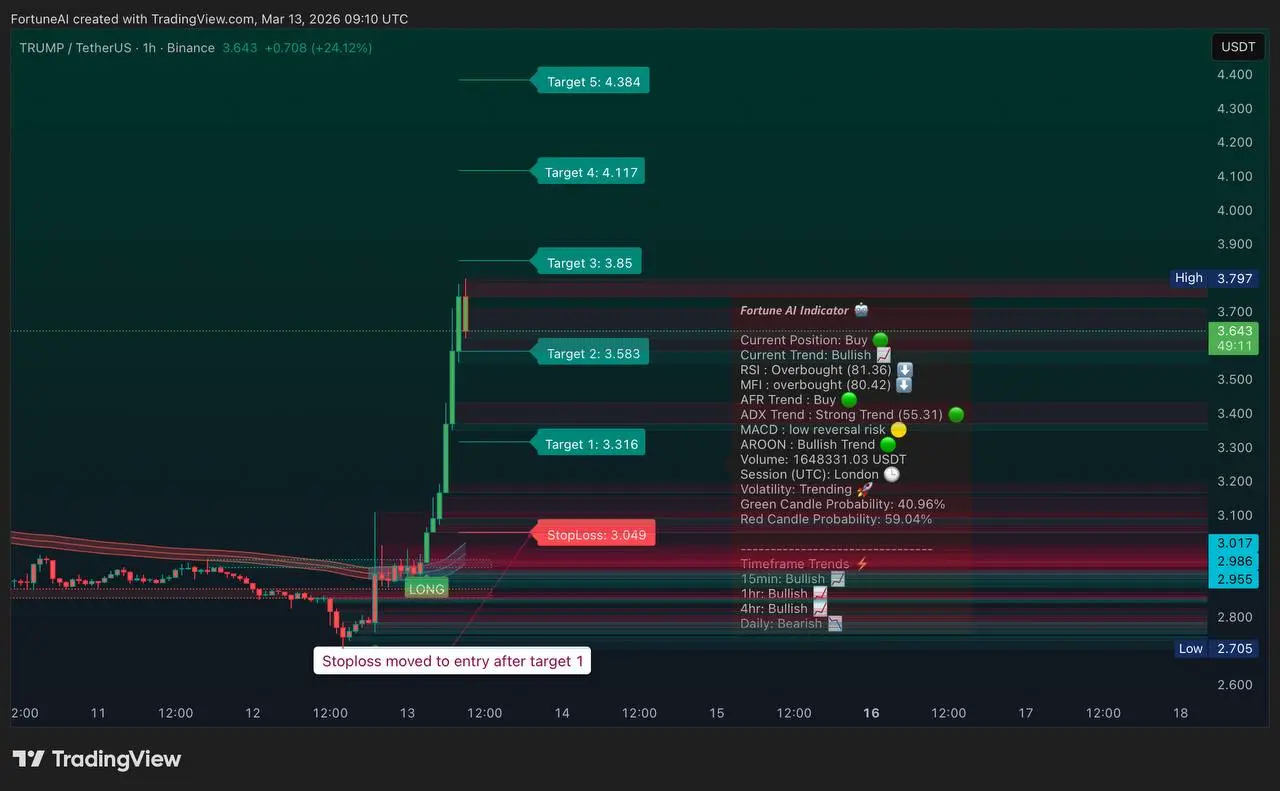Click the 2.955 price axis tag
This screenshot has width=1280, height=791.
click(1233, 579)
